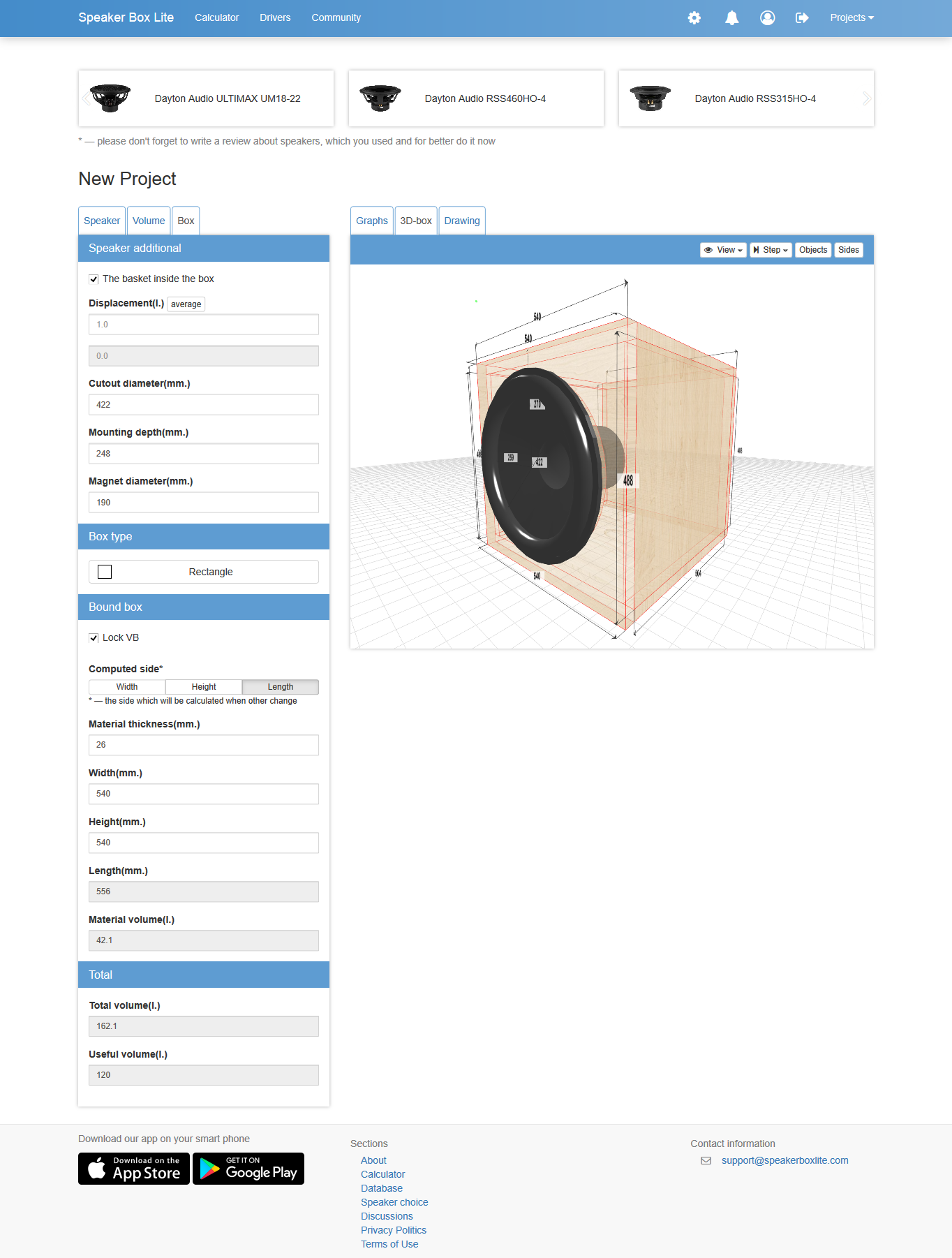Viewport: 952px width, 1258px height.
Task: Click the Cutout diameter input field
Action: 204,405
